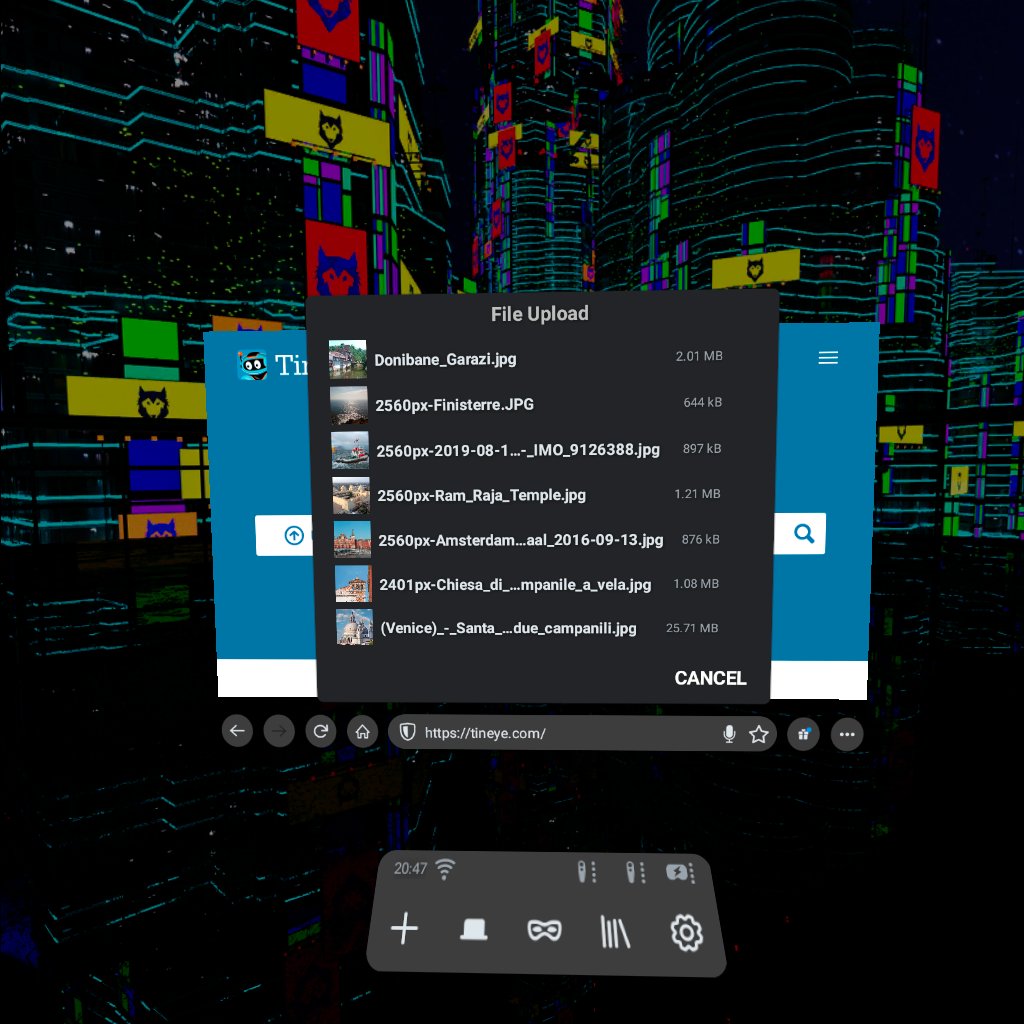This screenshot has height=1024, width=1024.
Task: Click the tracking protection shield icon
Action: [x=408, y=731]
